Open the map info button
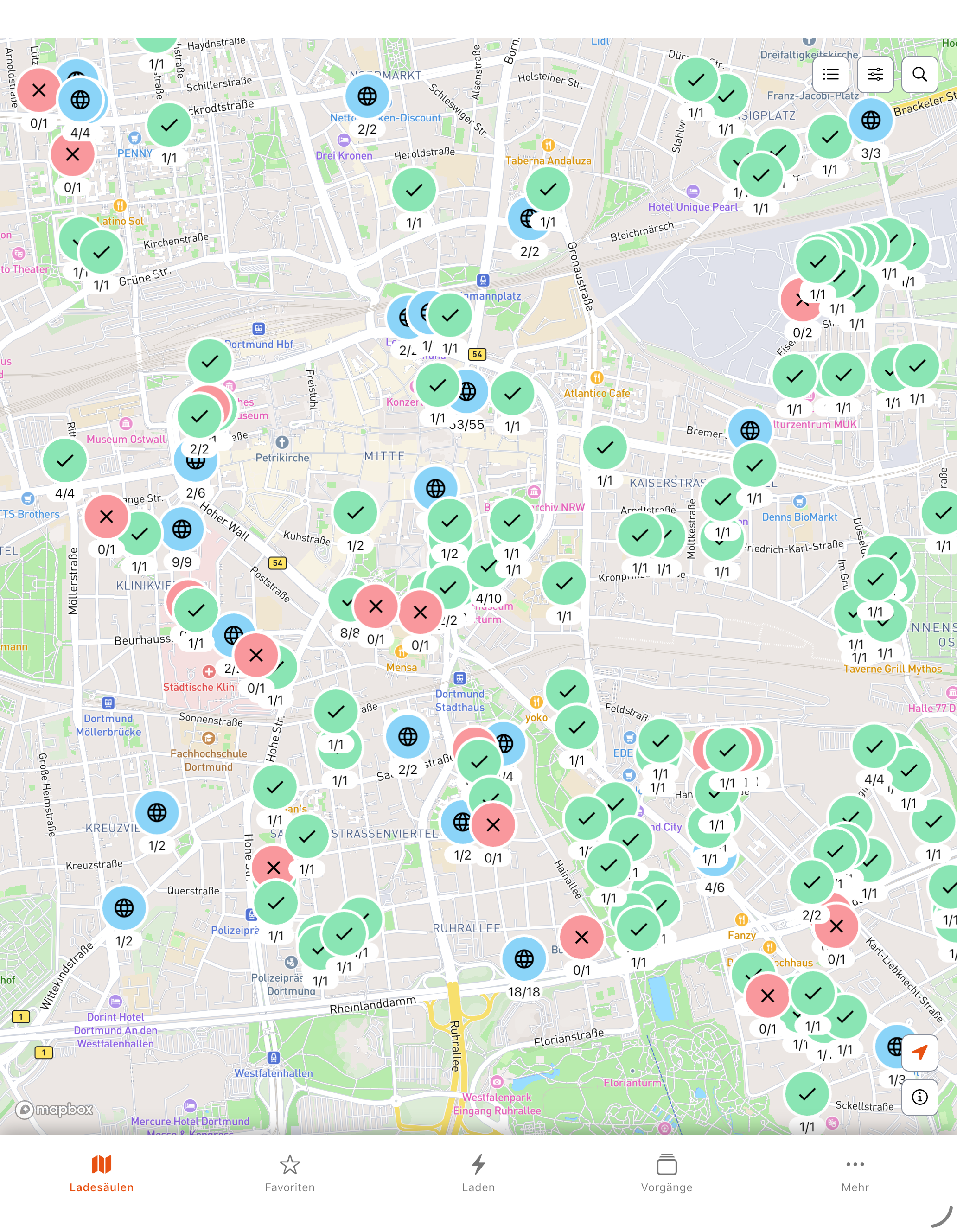This screenshot has width=957, height=1232. tap(919, 1097)
